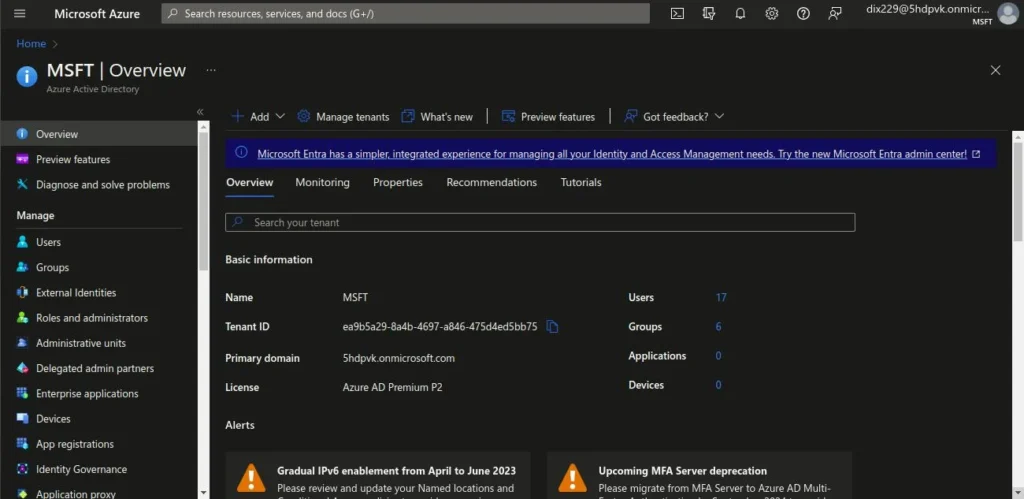This screenshot has width=1024, height=499.
Task: Open the Devices count link
Action: point(718,385)
